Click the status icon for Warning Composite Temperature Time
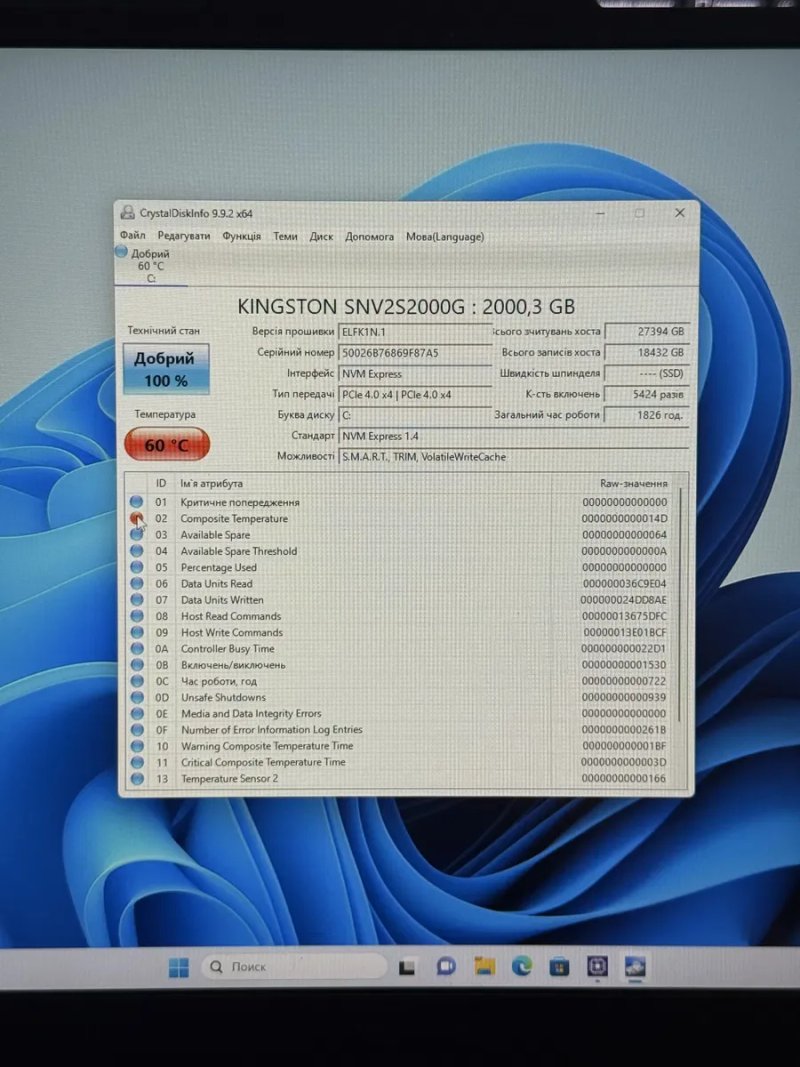800x1067 pixels. tap(137, 746)
